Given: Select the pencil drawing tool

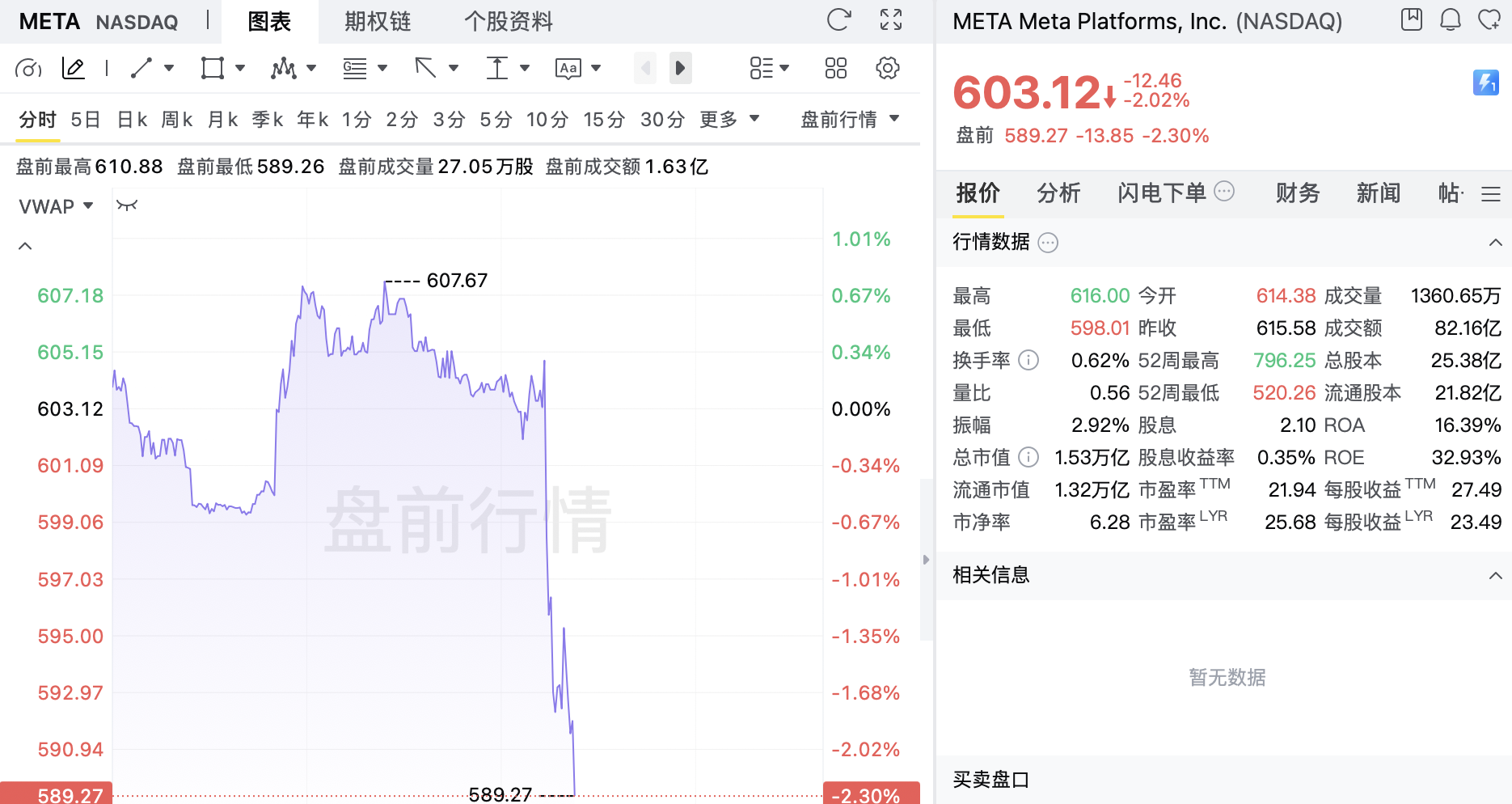Looking at the screenshot, I should [x=74, y=69].
